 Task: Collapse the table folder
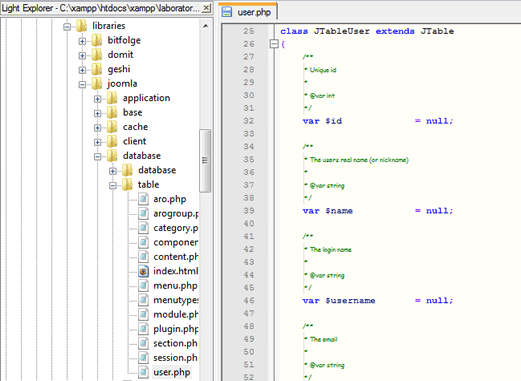(x=113, y=186)
